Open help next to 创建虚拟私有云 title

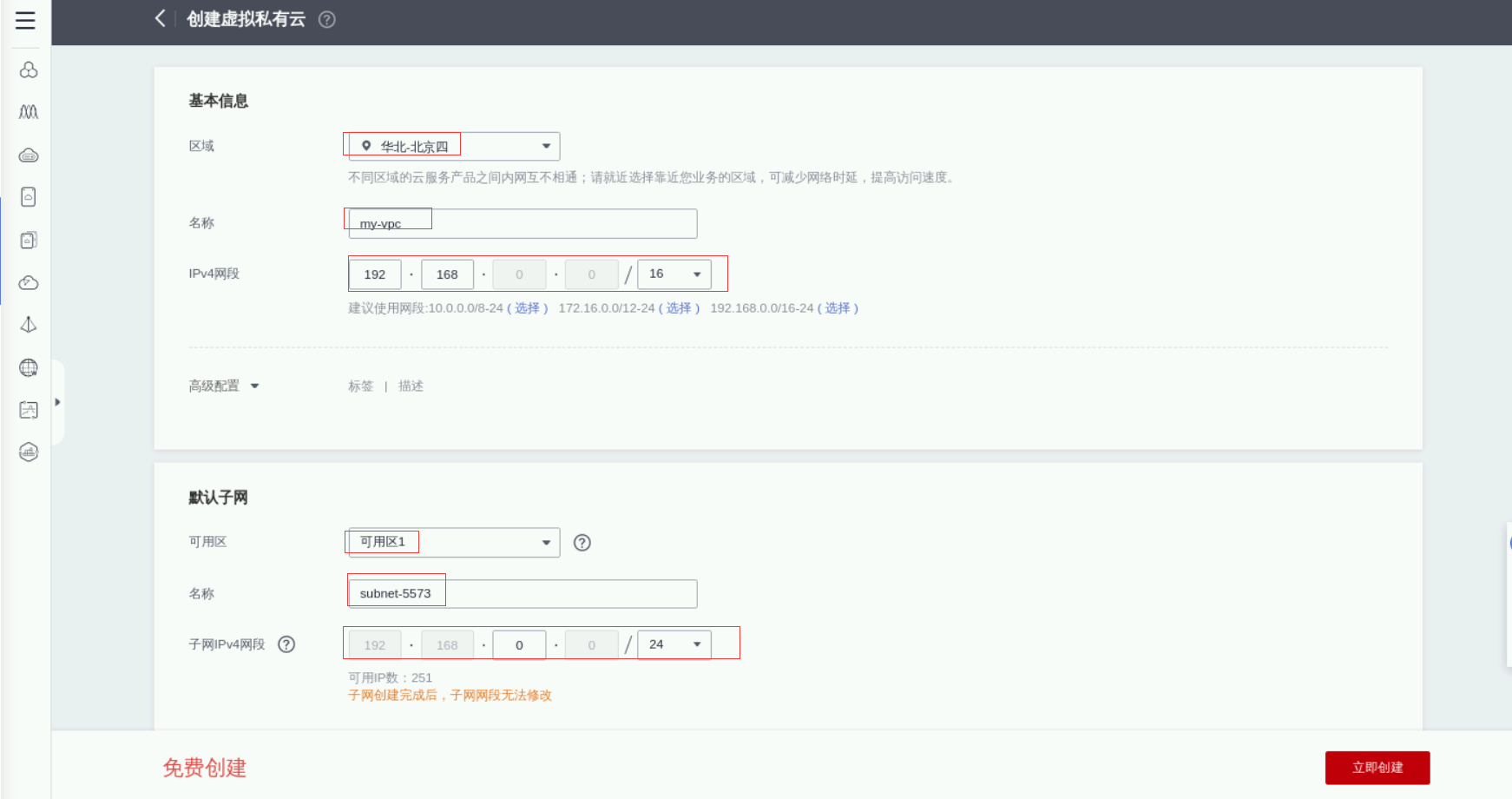click(327, 19)
